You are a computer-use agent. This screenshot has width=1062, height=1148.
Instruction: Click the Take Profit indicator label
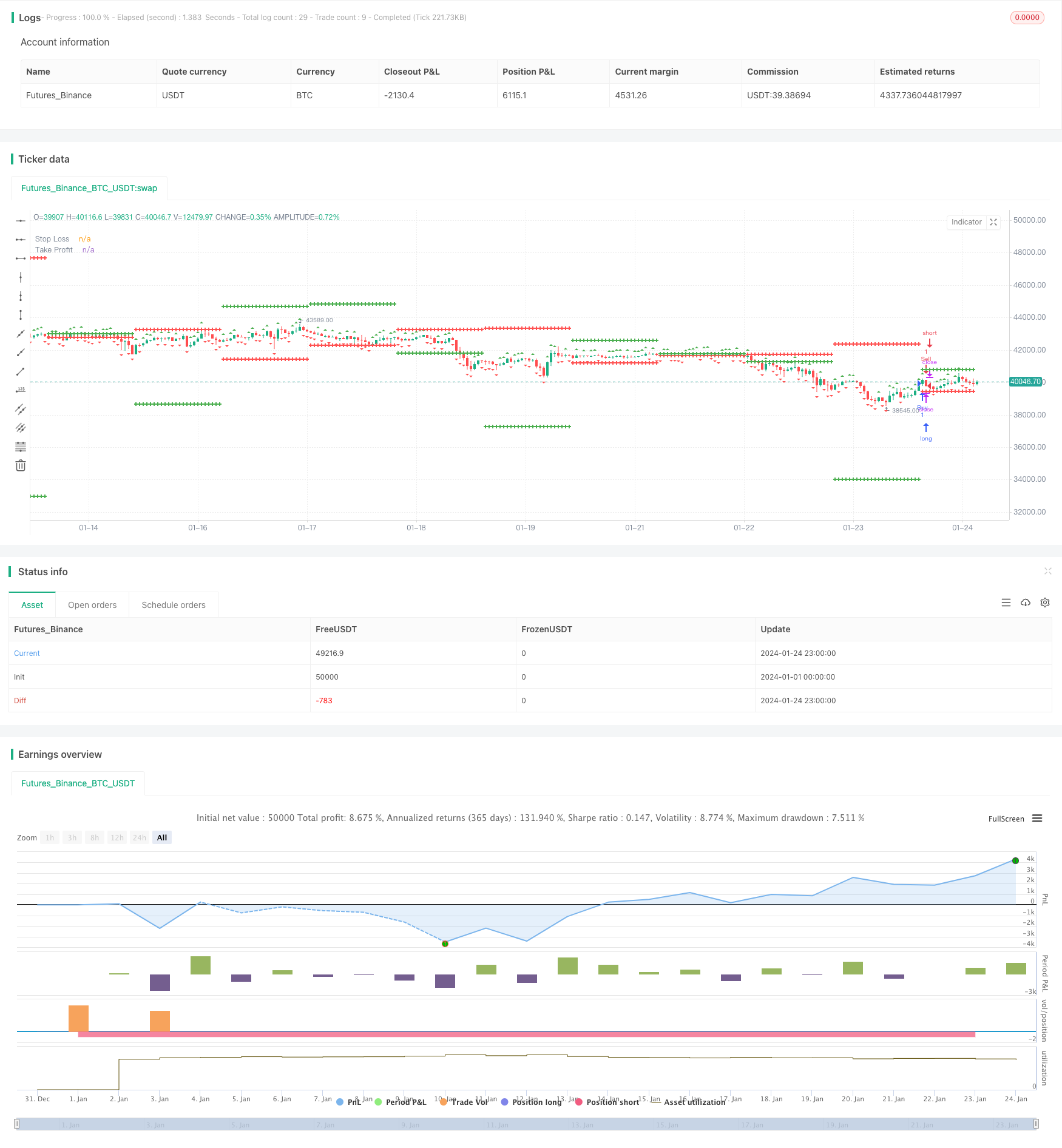pos(54,250)
